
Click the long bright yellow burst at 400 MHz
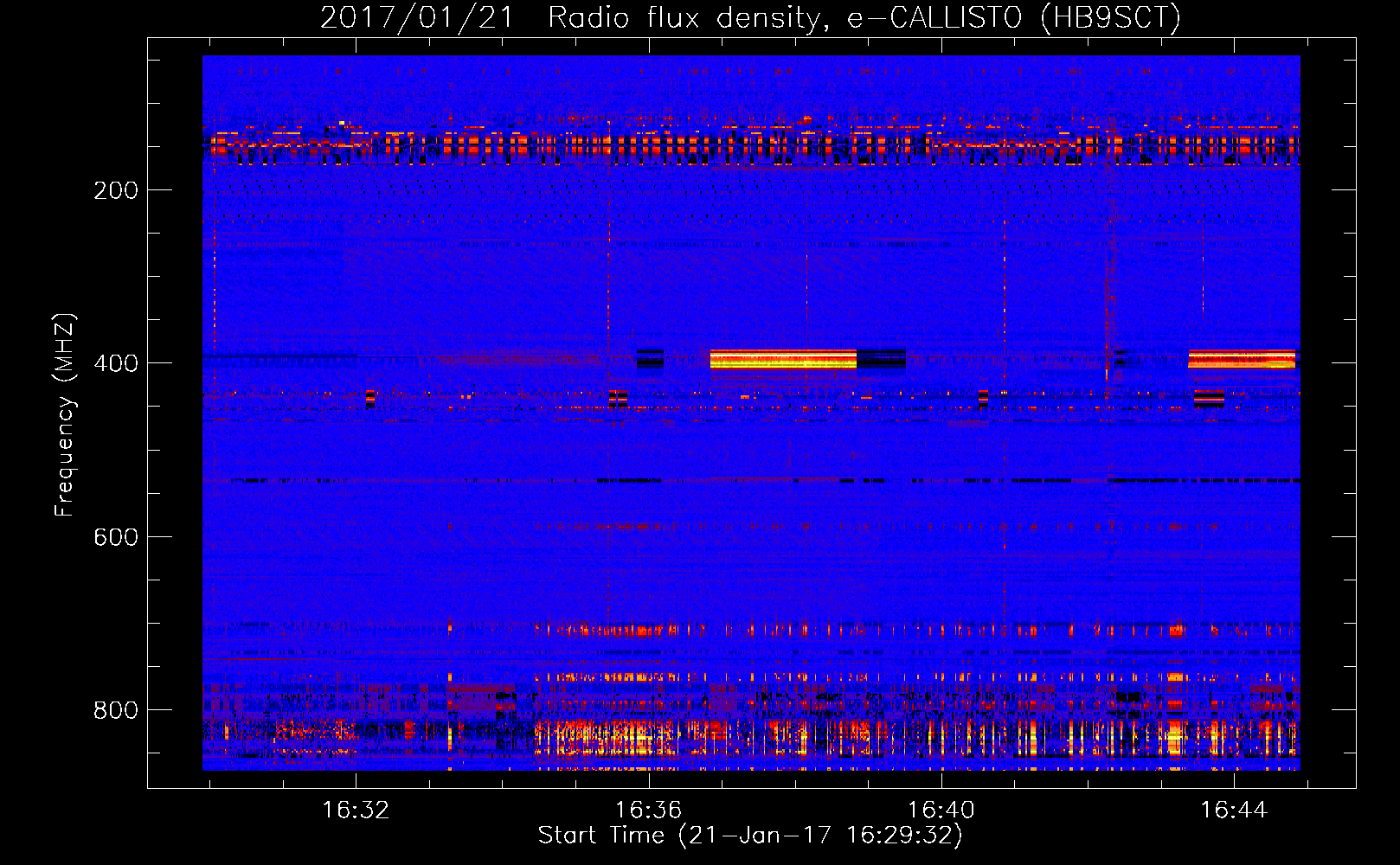click(783, 359)
